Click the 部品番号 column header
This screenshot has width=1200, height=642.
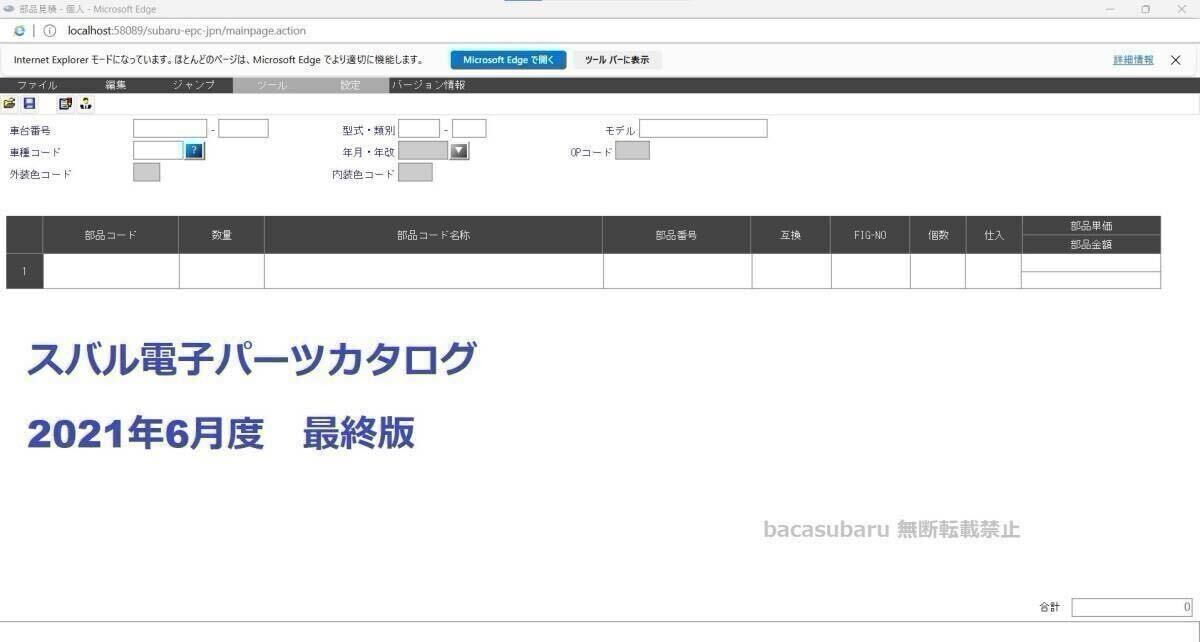coord(677,235)
